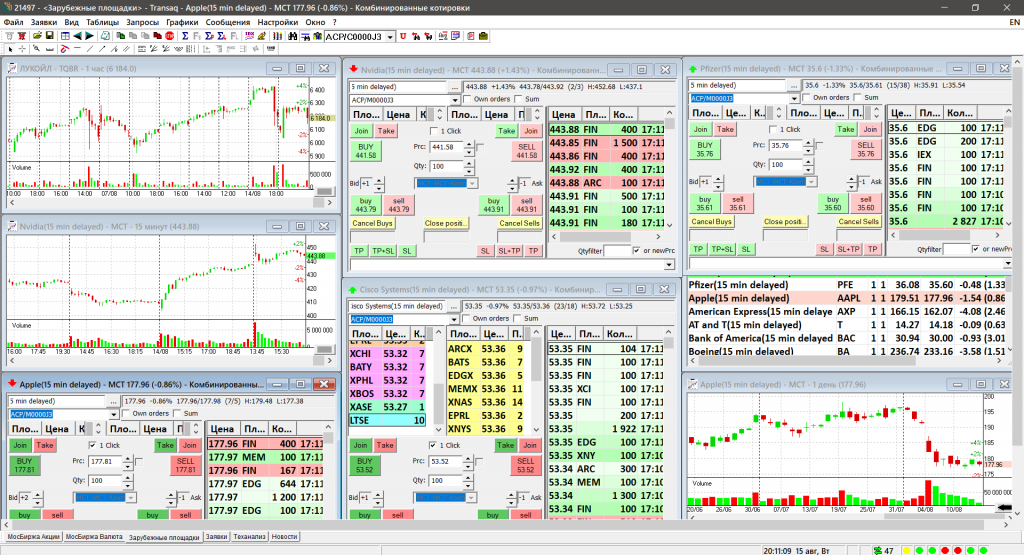The width and height of the screenshot is (1024, 555).
Task: Click the first blue Sigma icon
Action: point(185,36)
